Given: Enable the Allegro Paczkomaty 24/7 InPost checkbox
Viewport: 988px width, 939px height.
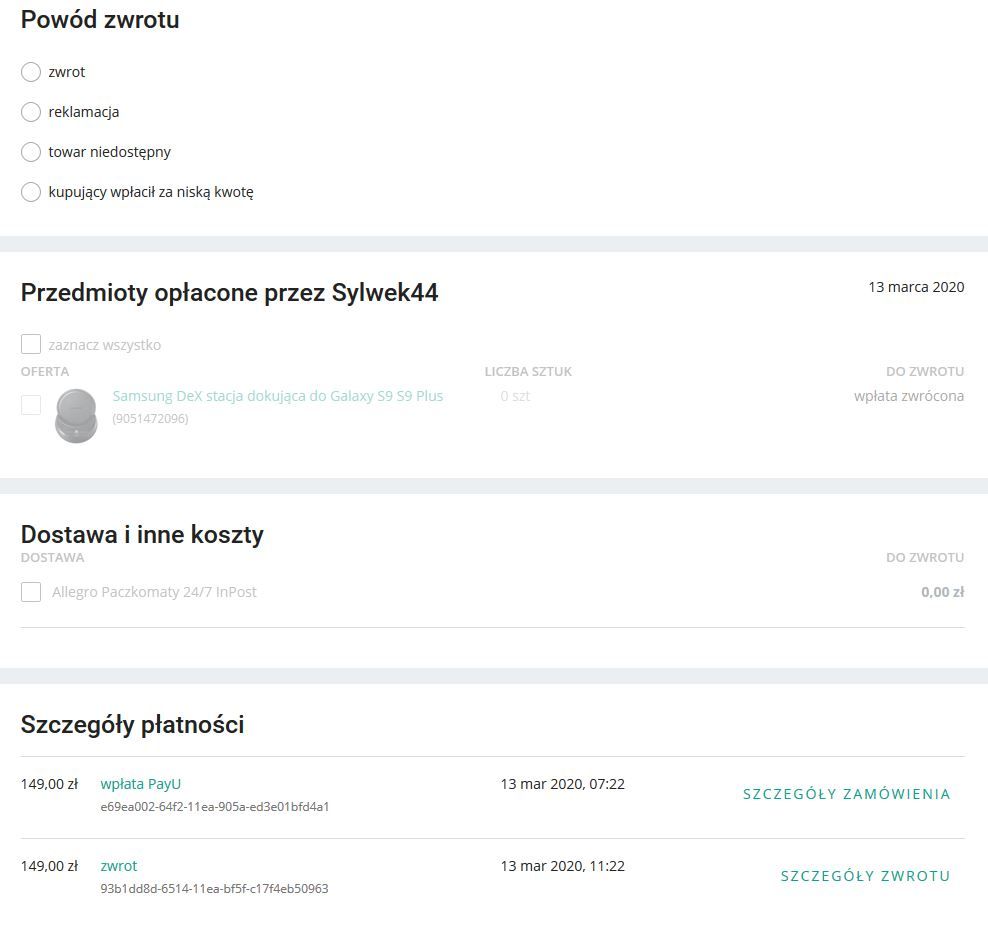Looking at the screenshot, I should (x=31, y=592).
